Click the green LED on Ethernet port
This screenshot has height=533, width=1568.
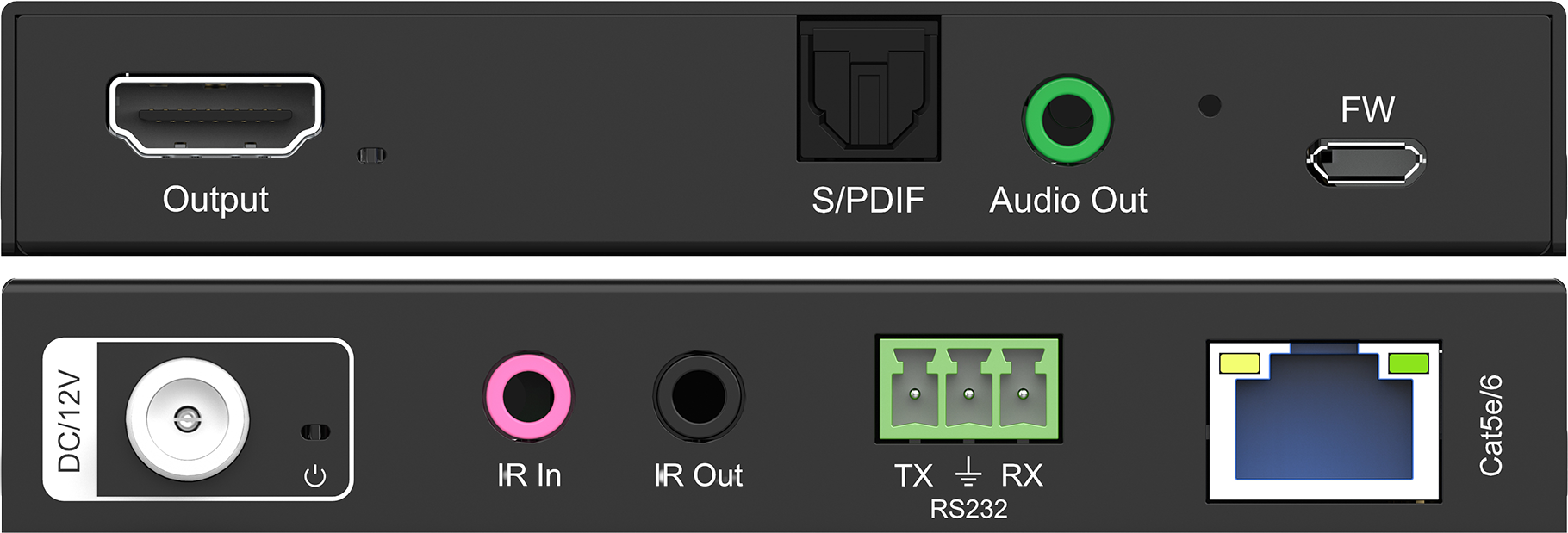1409,364
